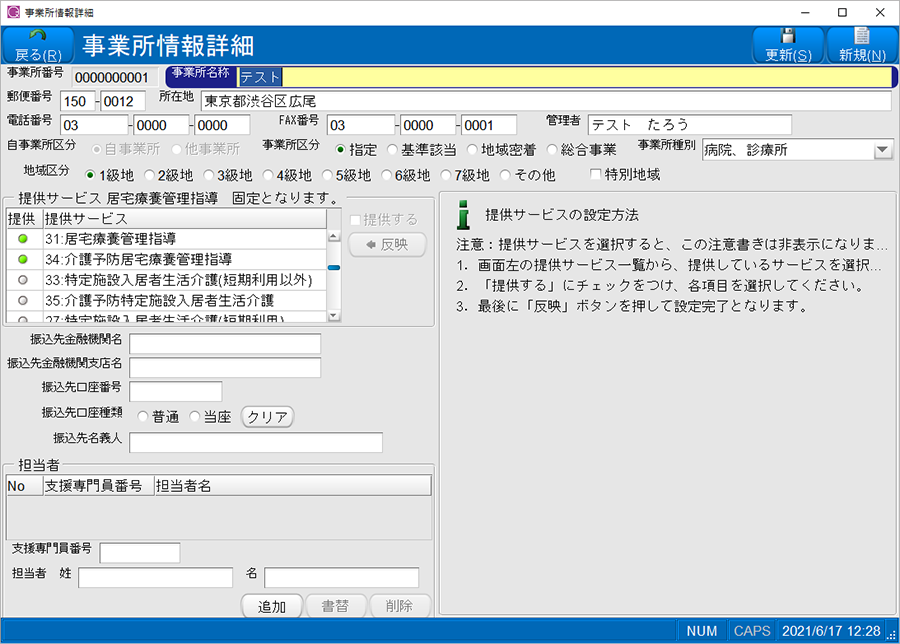Image resolution: width=900 pixels, height=644 pixels.
Task: Open the 事業所種別 dropdown
Action: tap(882, 148)
